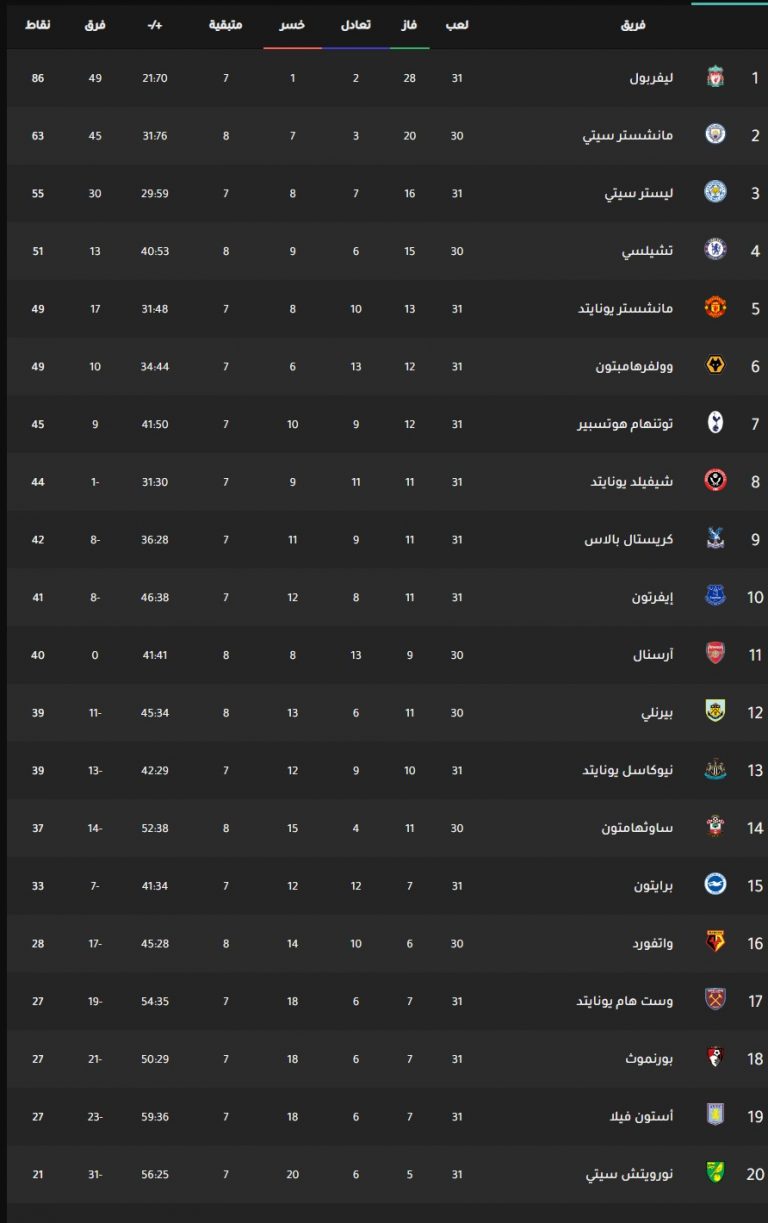Click the Watford club crest icon
Viewport: 768px width, 1223px height.
[x=715, y=943]
